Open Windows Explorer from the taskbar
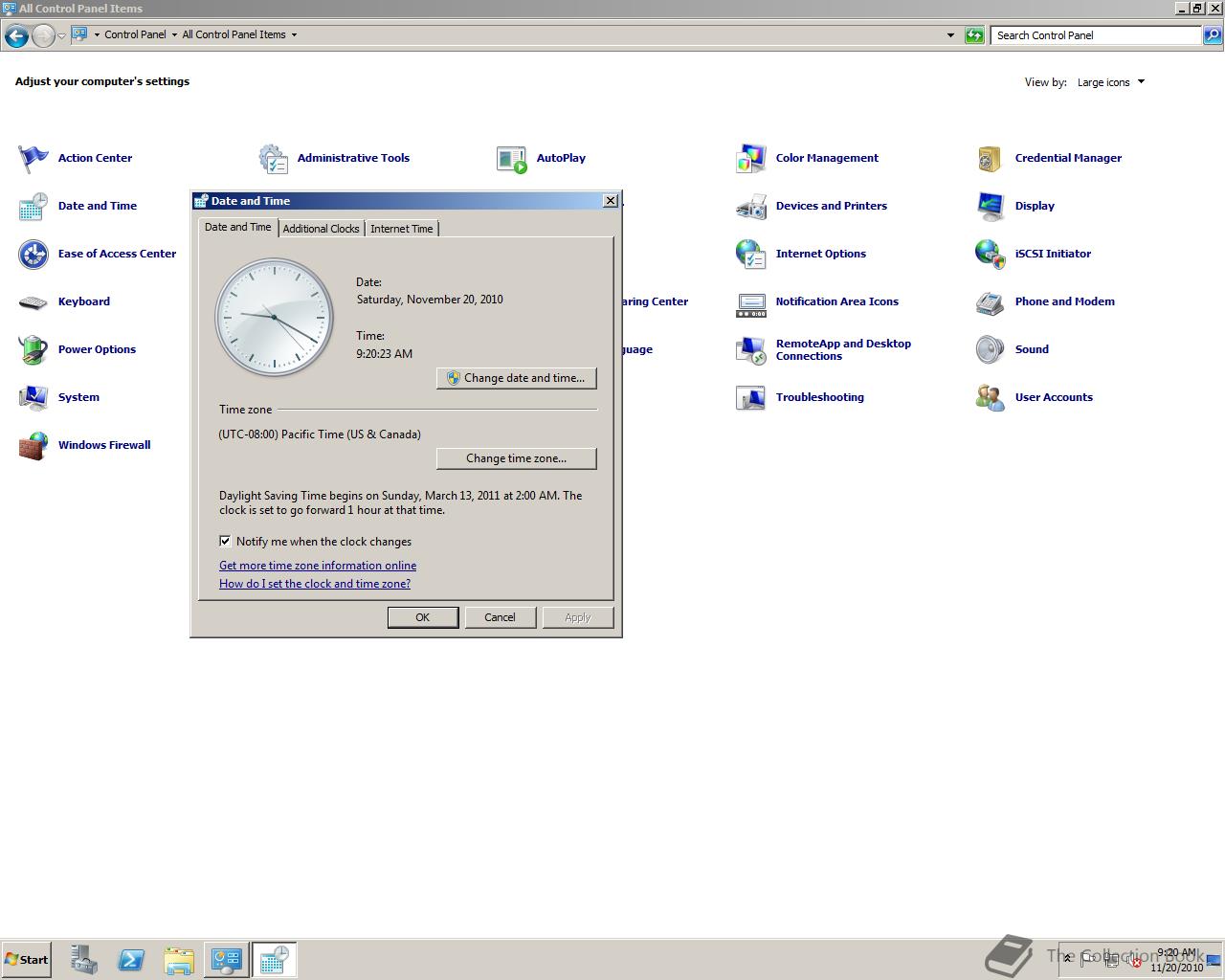 coord(179,960)
